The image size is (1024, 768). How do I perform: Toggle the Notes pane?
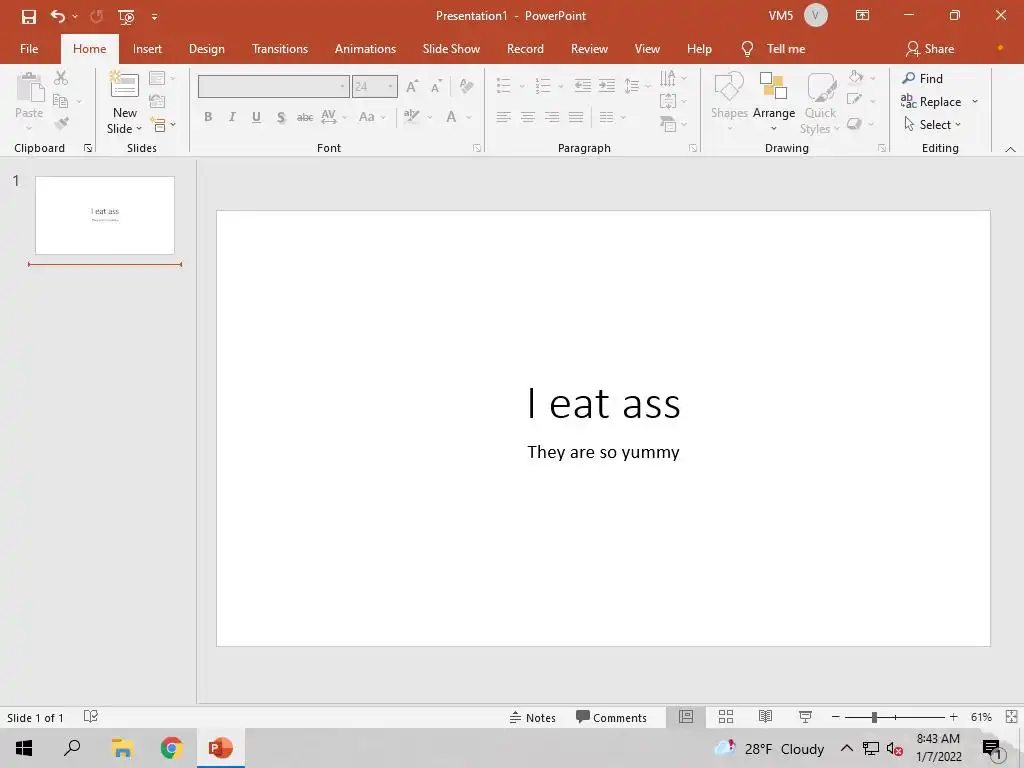click(x=532, y=717)
